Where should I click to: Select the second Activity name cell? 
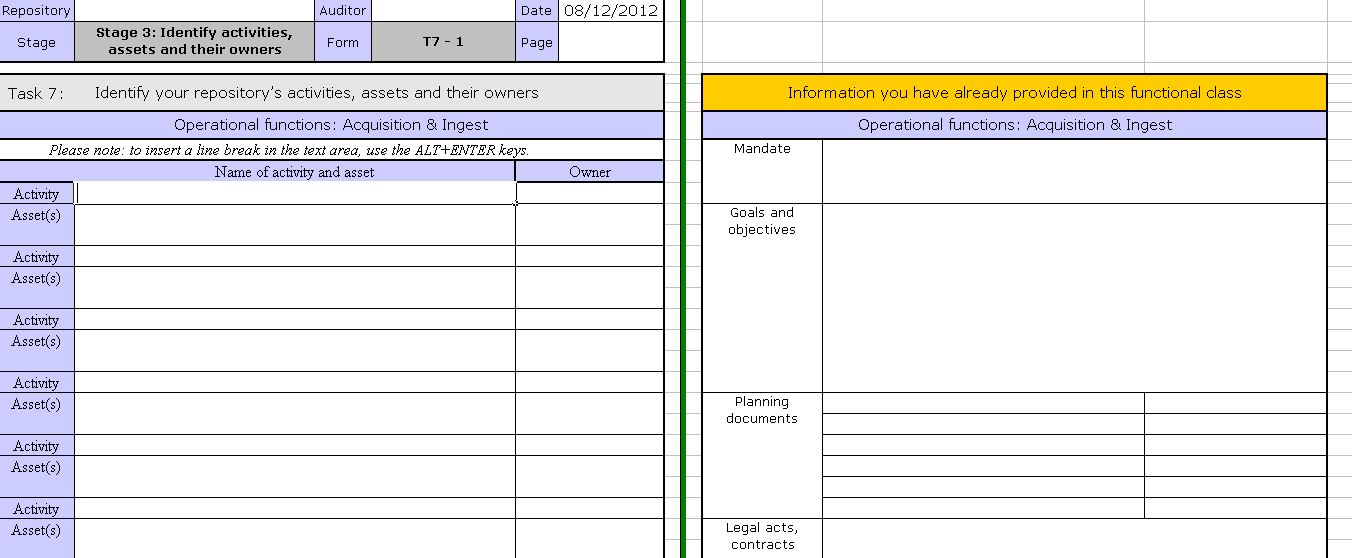pos(295,257)
